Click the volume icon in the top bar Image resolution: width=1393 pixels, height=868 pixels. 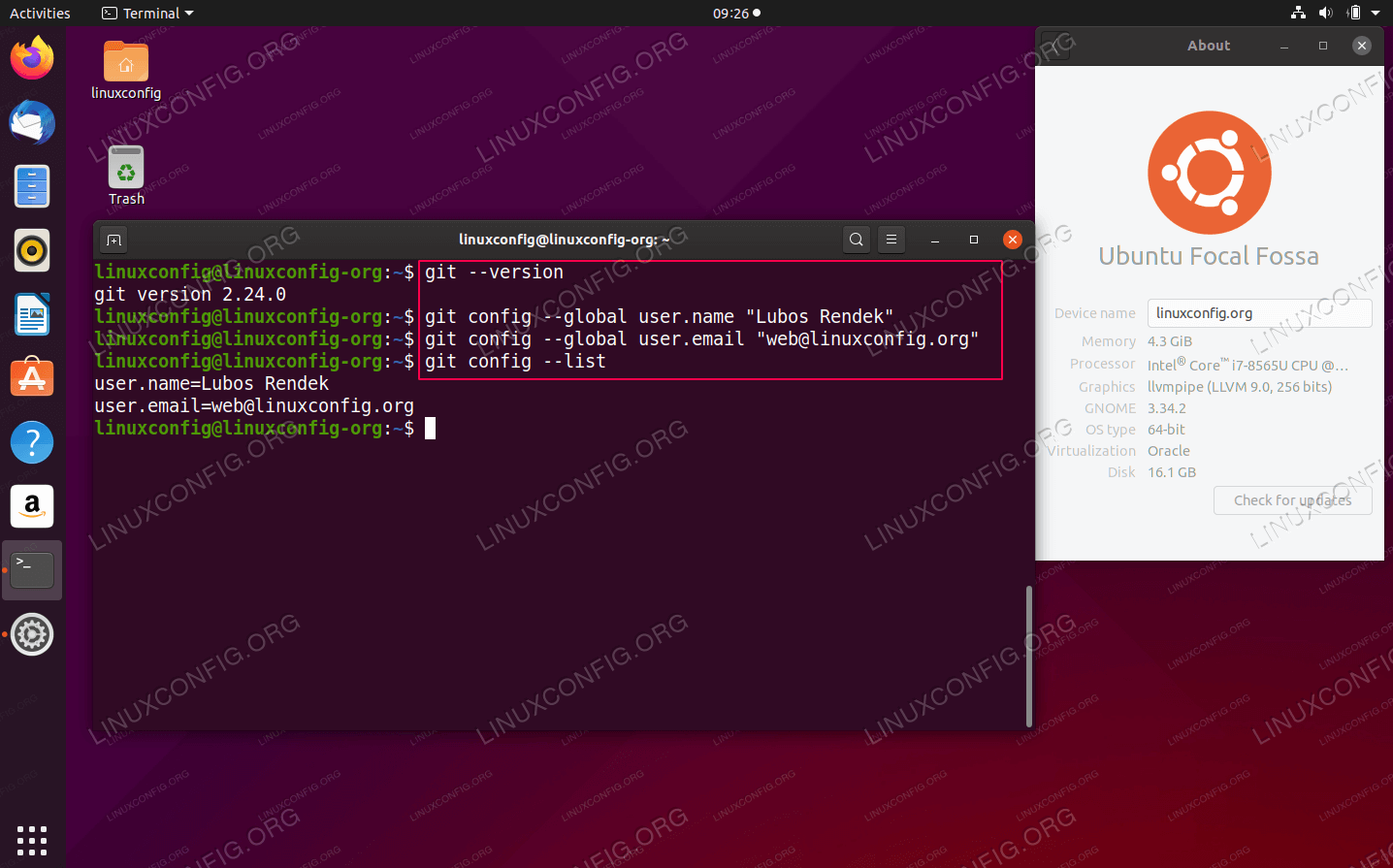point(1325,13)
